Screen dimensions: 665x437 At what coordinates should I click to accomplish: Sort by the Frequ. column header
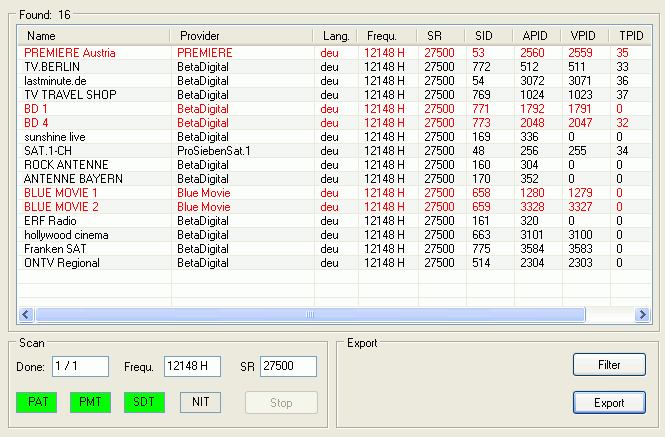[388, 36]
